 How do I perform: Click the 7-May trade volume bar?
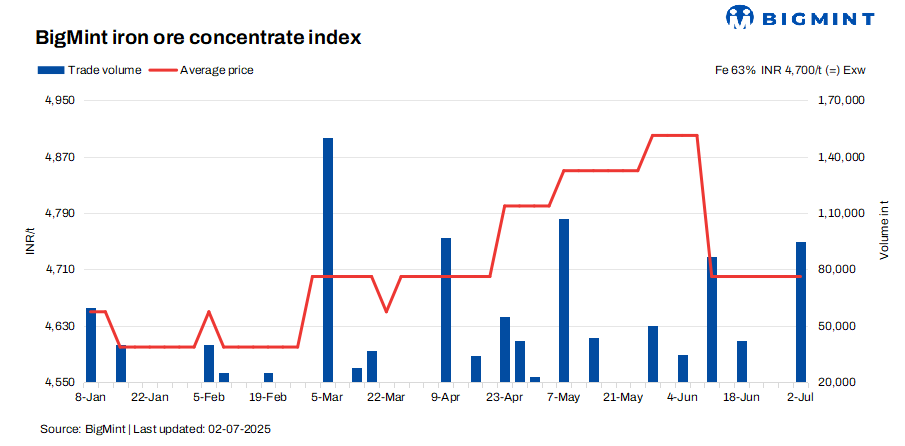(x=564, y=300)
